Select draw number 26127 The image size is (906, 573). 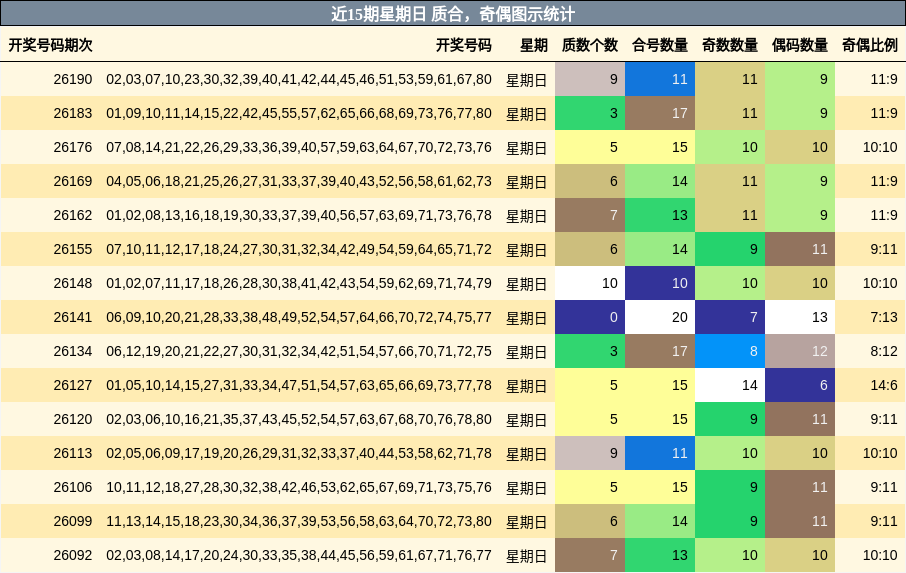point(73,385)
